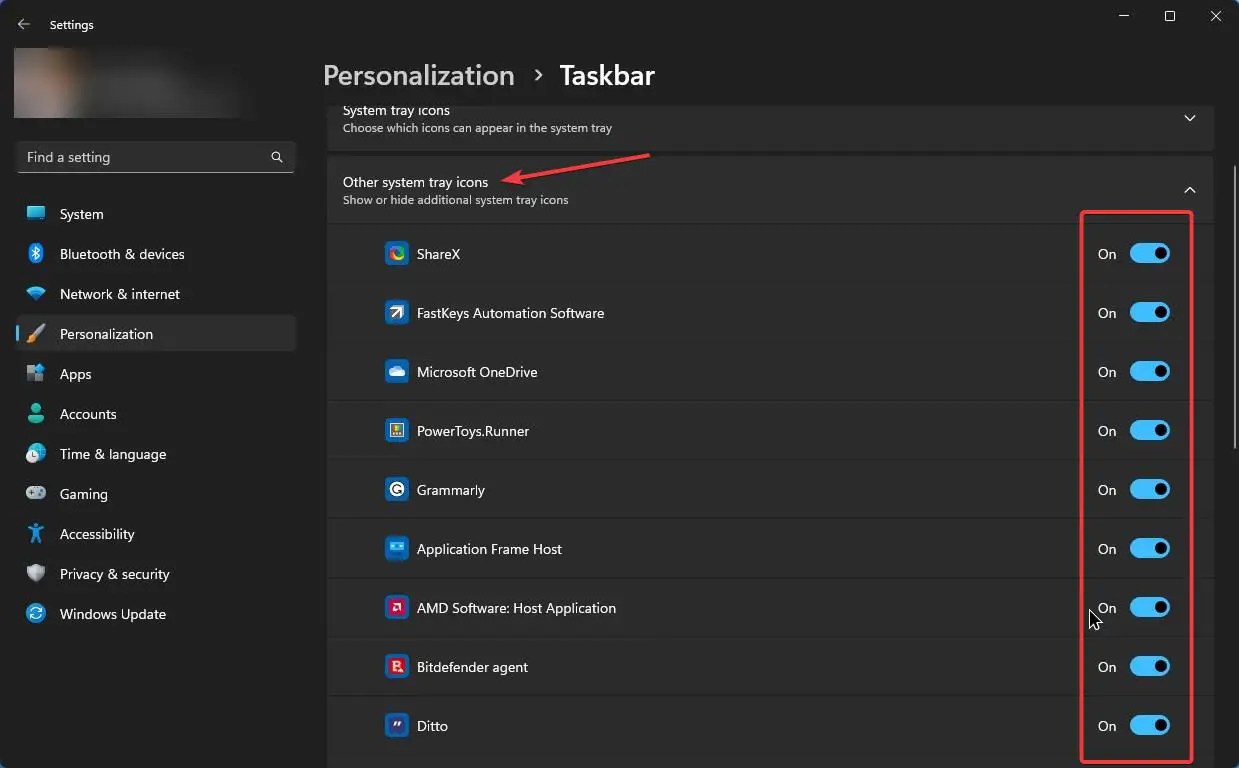Click the Bitdefender agent icon
The height and width of the screenshot is (768, 1239).
tap(396, 666)
